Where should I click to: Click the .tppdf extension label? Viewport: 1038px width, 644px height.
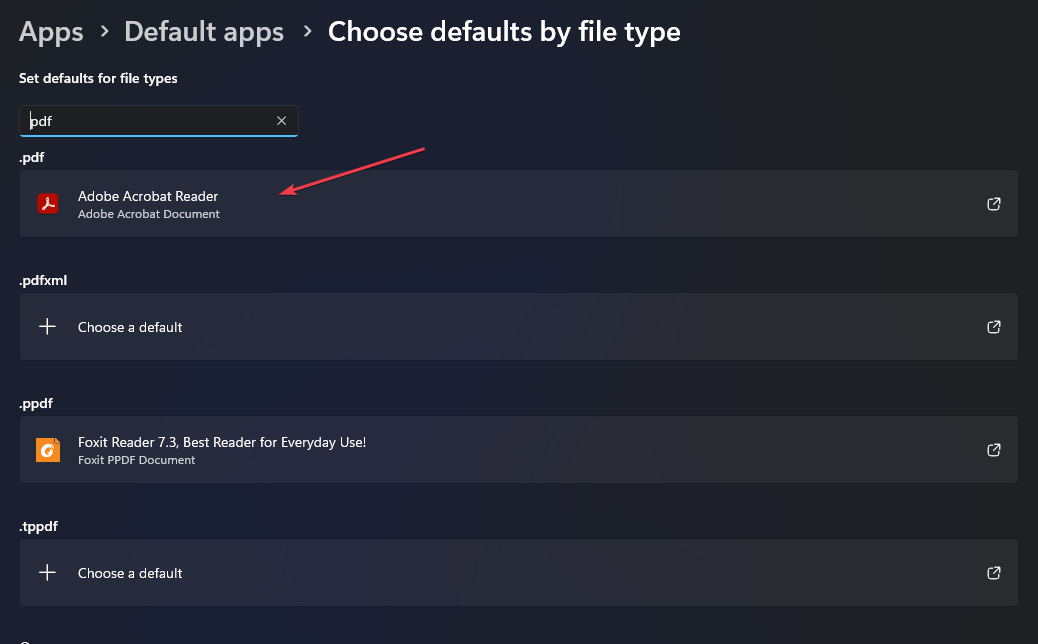pos(38,527)
